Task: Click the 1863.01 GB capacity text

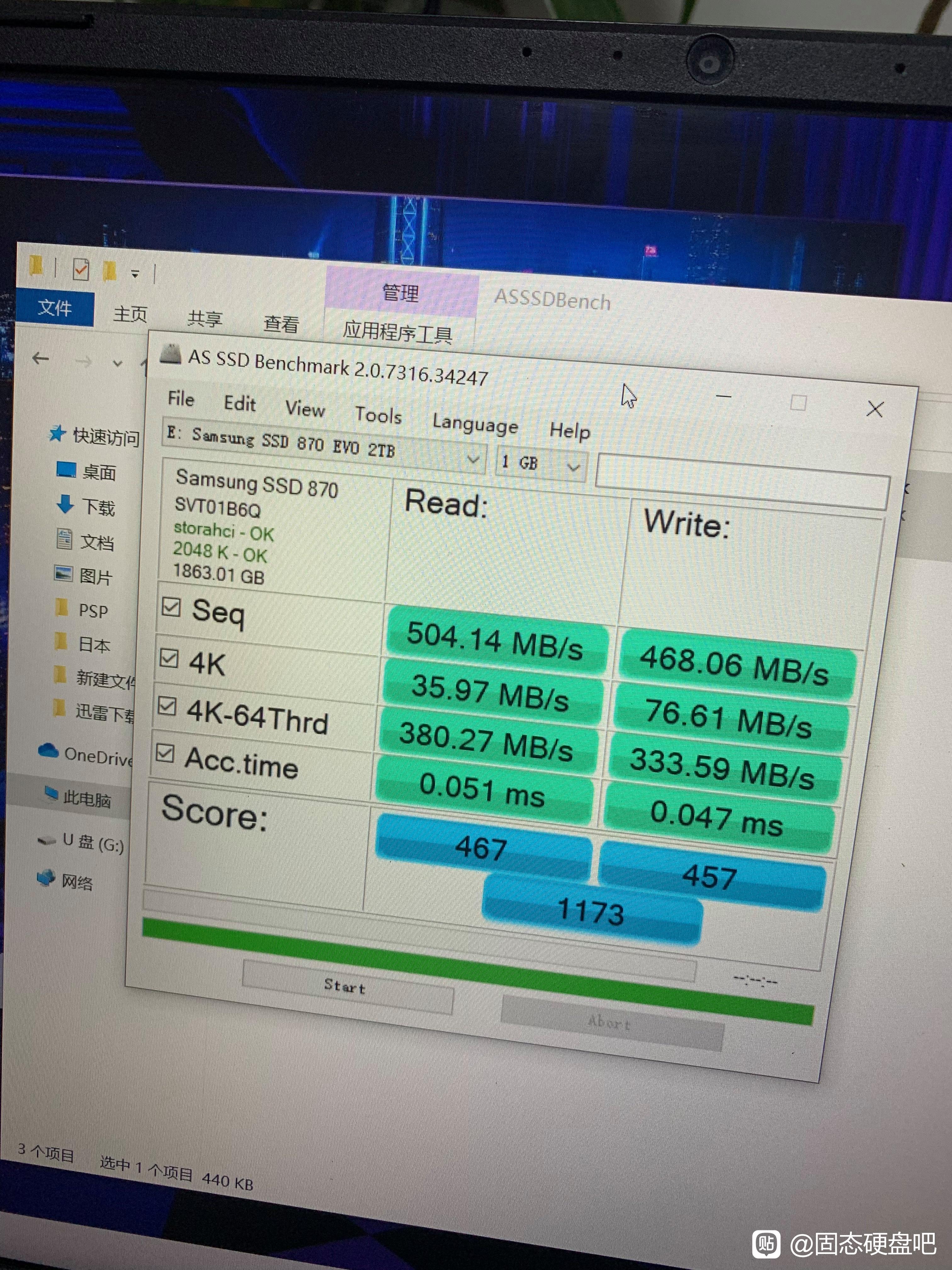Action: click(x=218, y=574)
